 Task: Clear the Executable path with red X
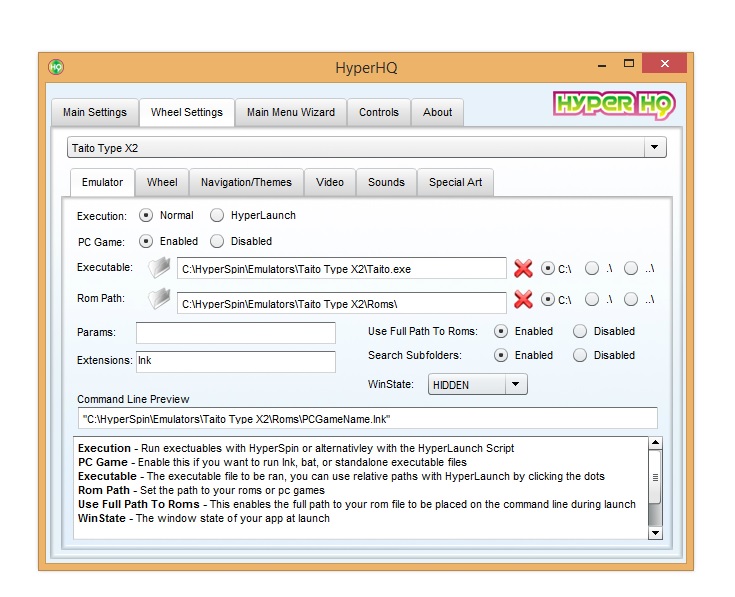[x=523, y=269]
